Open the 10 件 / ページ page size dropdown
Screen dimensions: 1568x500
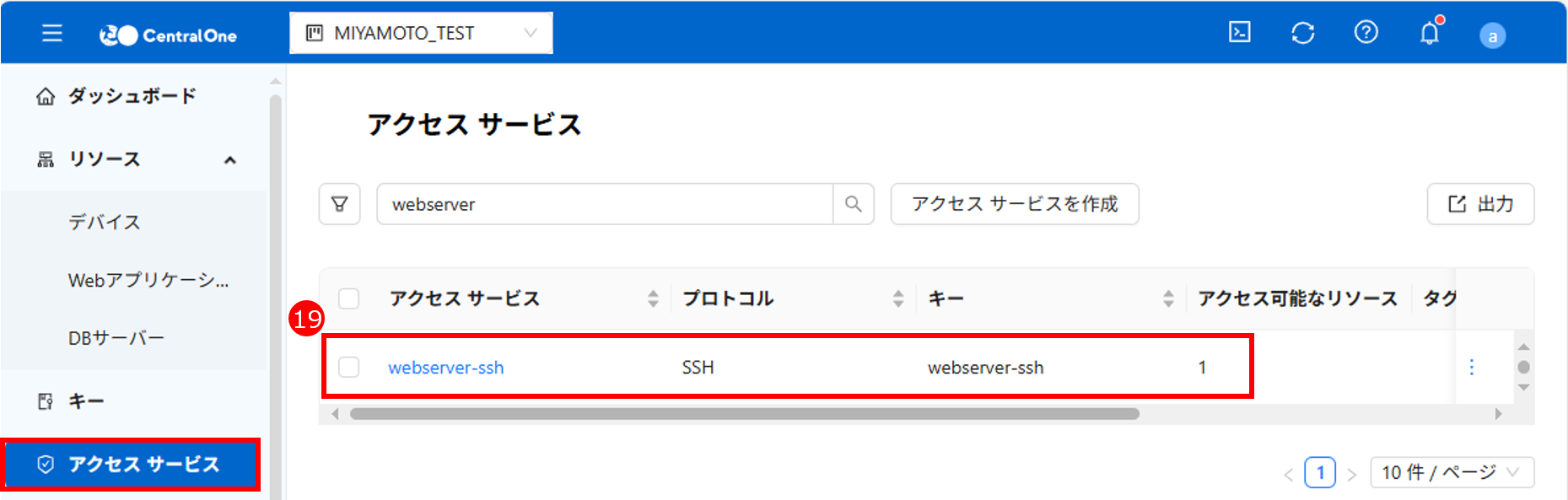coord(1451,472)
